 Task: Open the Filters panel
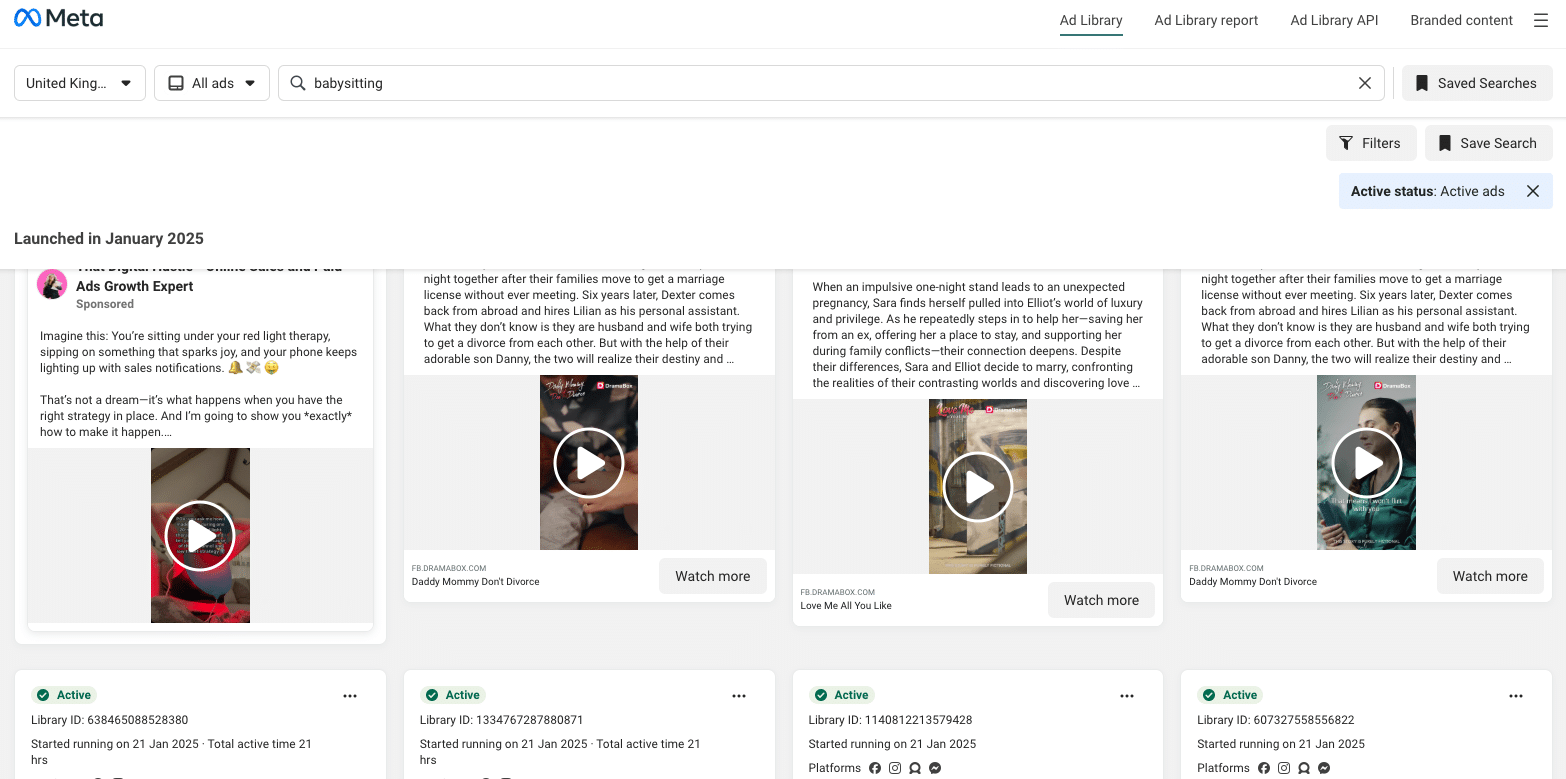tap(1370, 143)
